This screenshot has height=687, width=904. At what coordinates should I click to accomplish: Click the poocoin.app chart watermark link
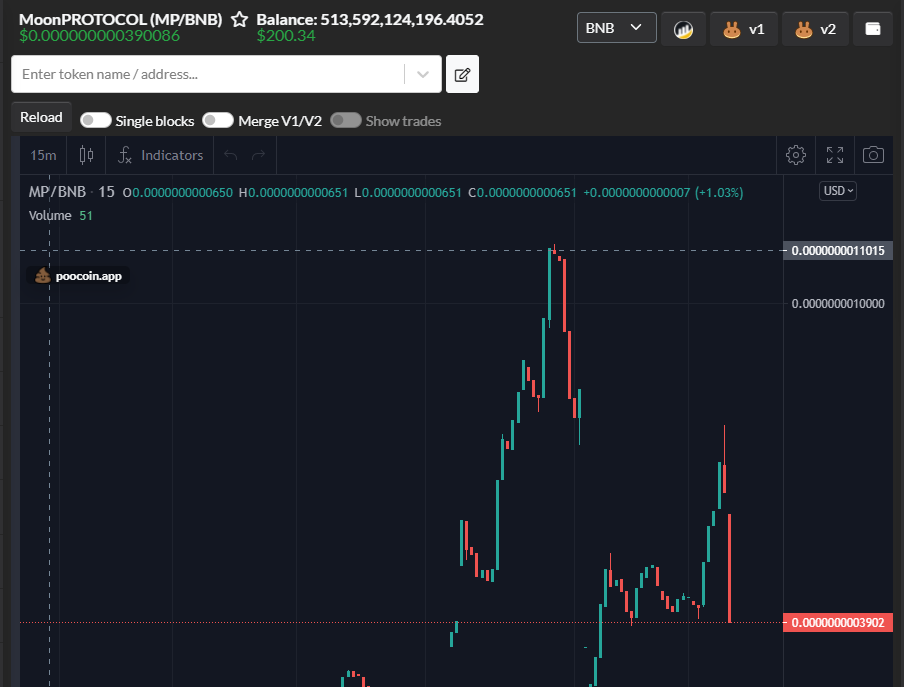point(78,276)
